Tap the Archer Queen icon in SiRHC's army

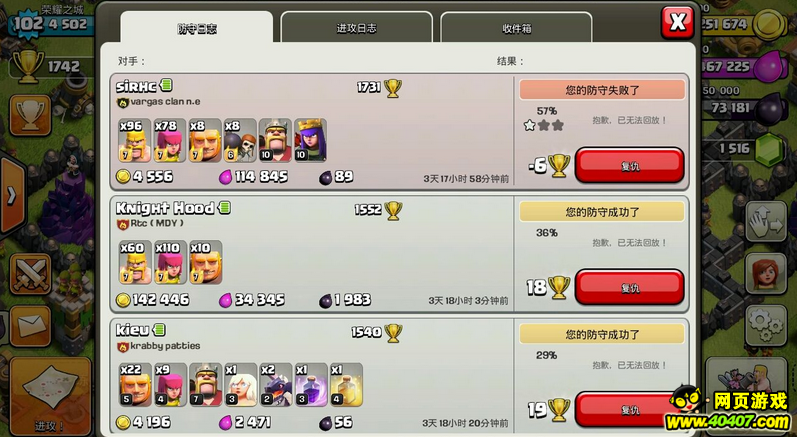[310, 141]
